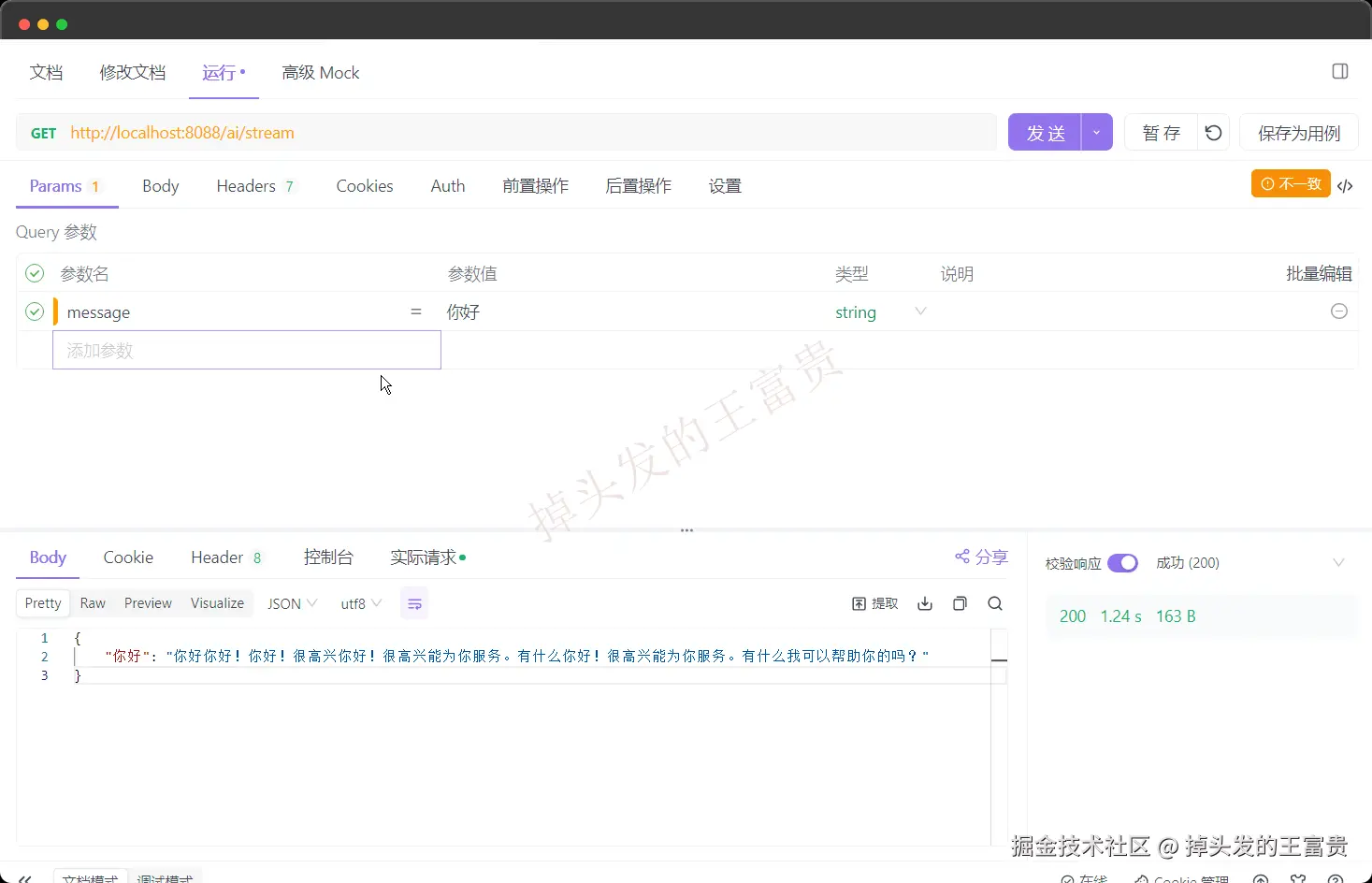Toggle word wrap icon in response toolbar
The image size is (1372, 883).
(414, 603)
